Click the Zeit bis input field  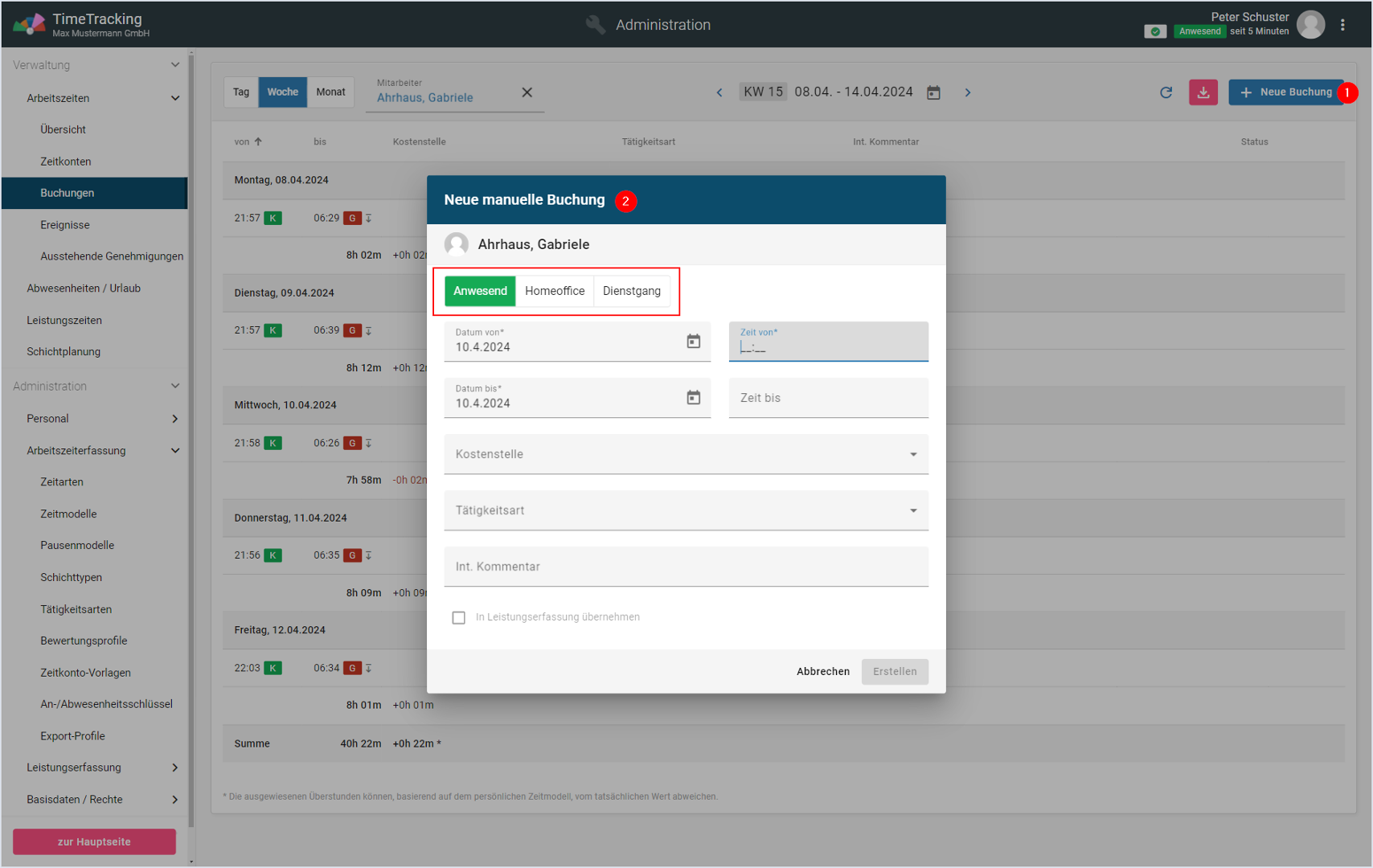828,398
